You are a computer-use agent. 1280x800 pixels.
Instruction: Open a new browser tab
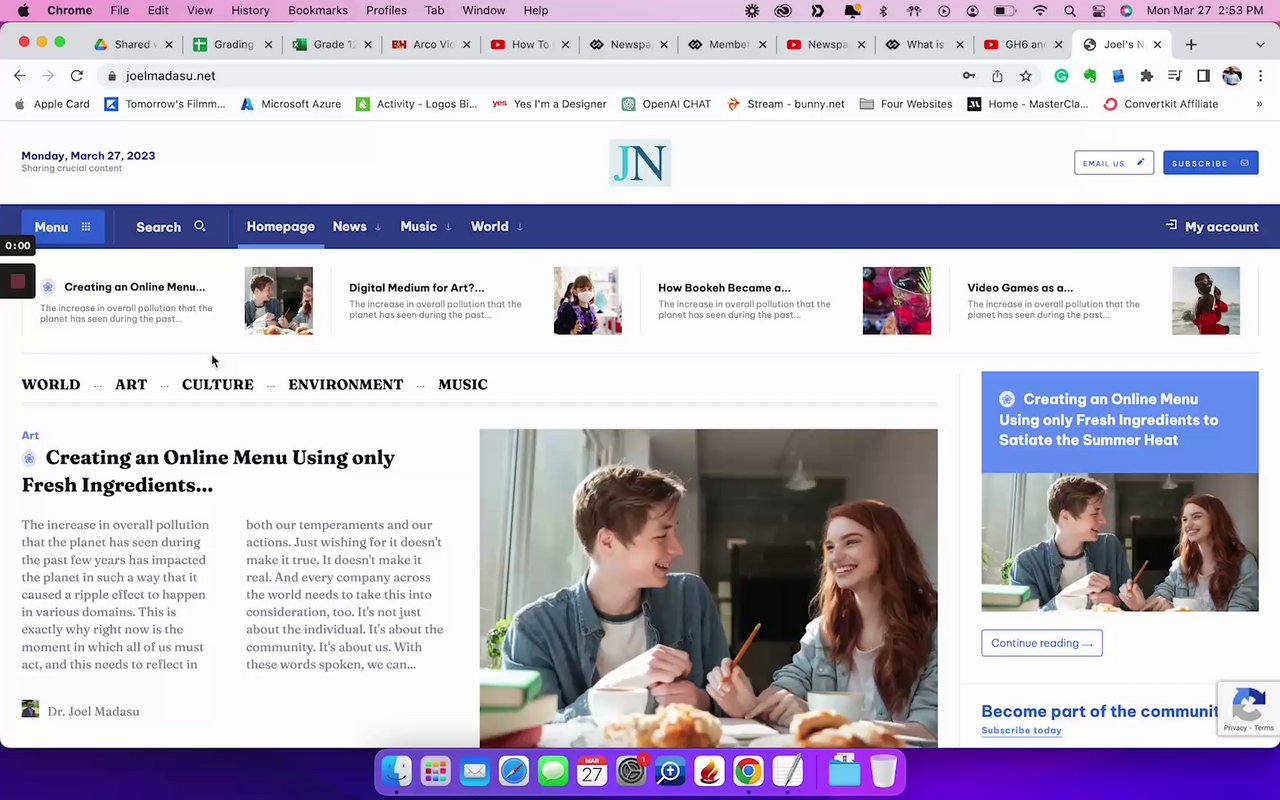(x=1191, y=44)
